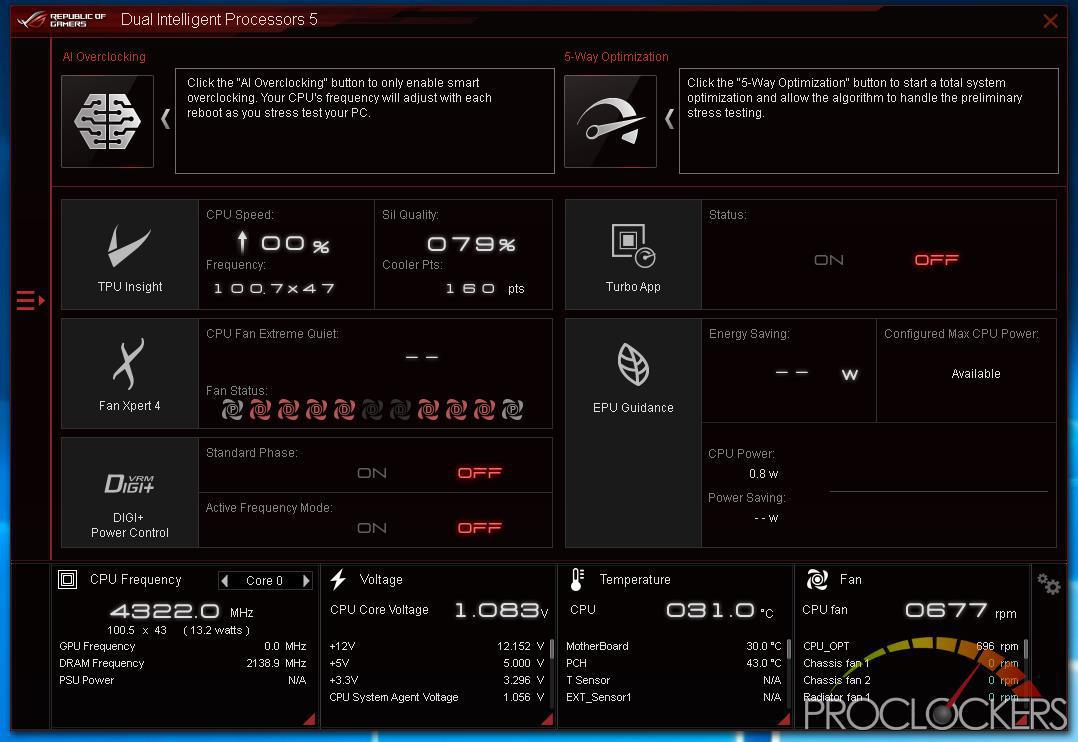Click the CPU Power value 0.8 w
The width and height of the screenshot is (1078, 742).
pyautogui.click(x=764, y=474)
